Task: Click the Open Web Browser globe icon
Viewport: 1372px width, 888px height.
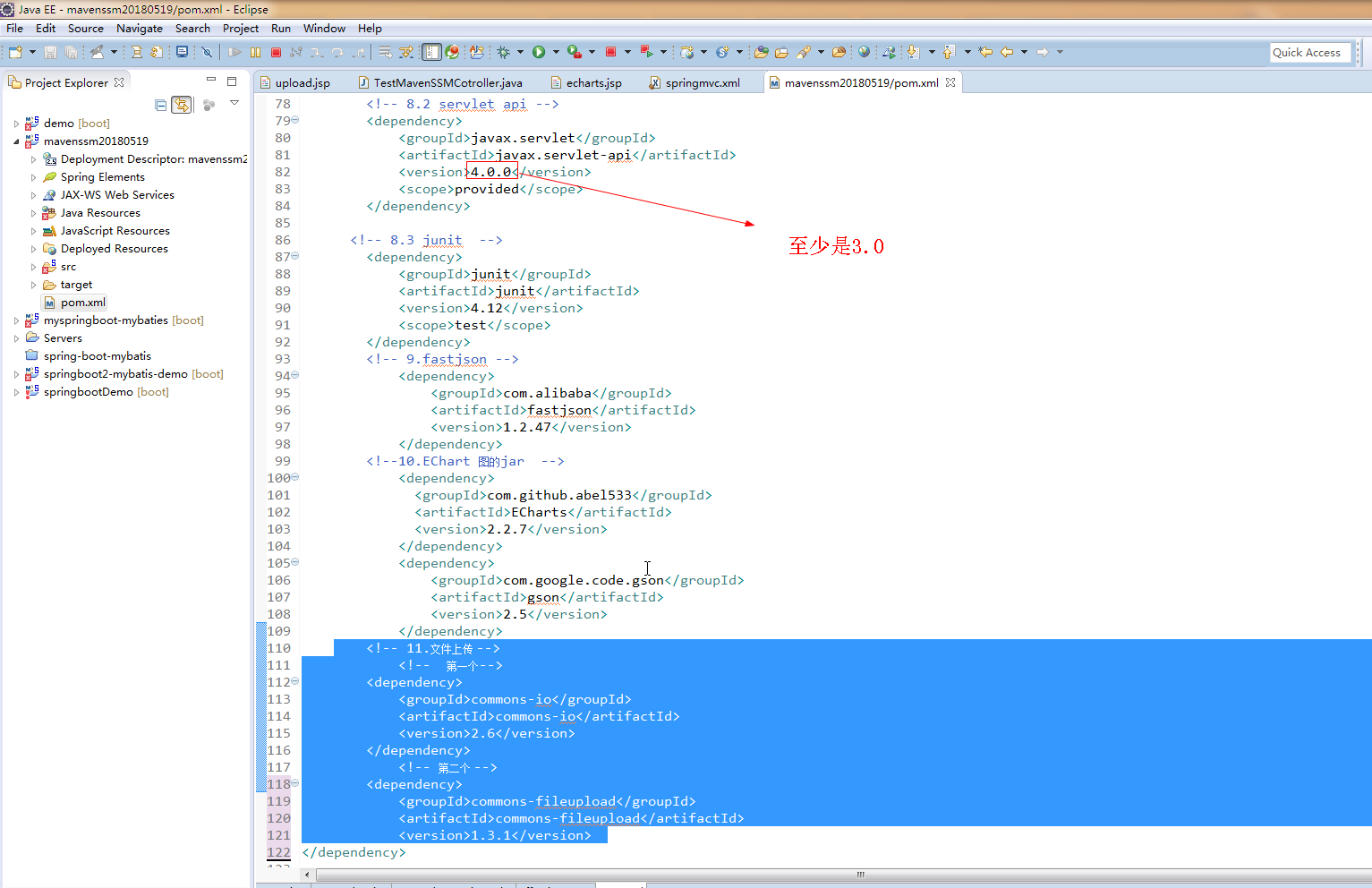Action: click(864, 52)
